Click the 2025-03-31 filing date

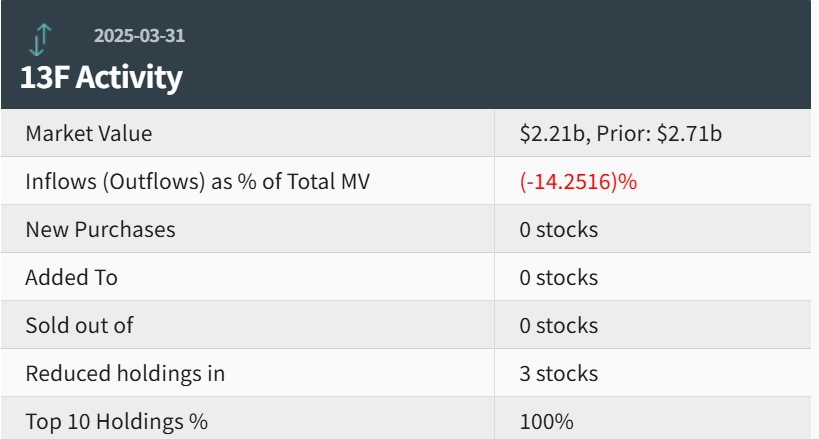tap(139, 36)
